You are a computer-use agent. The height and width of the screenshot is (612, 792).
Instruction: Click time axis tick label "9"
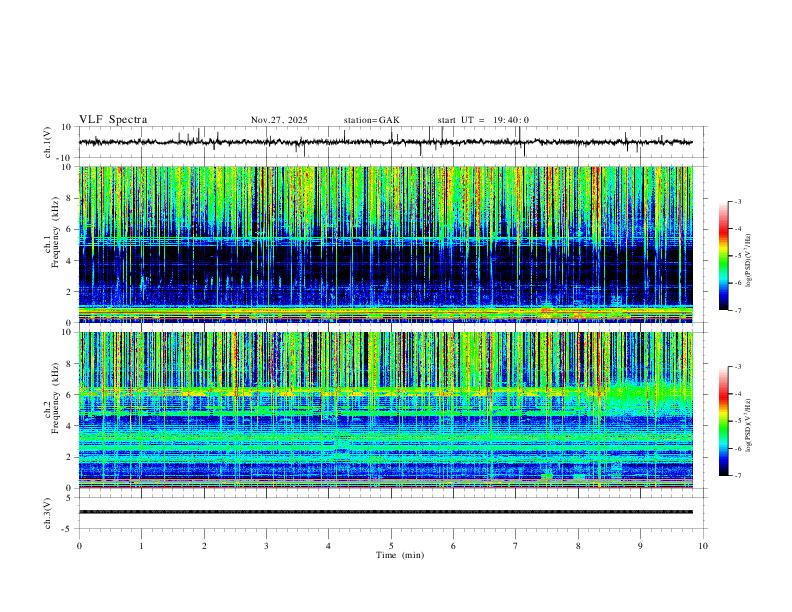[x=640, y=546]
